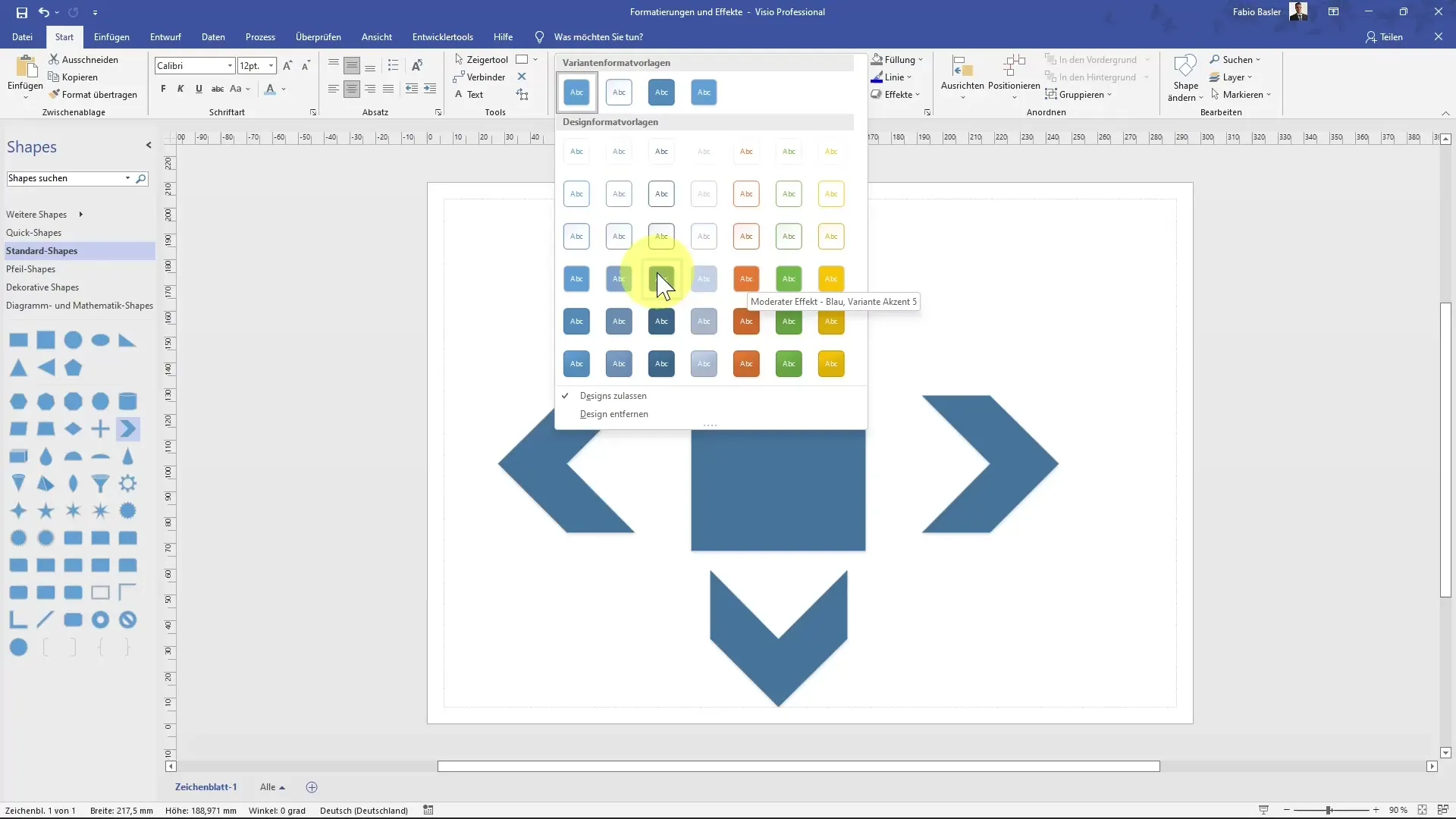Toggle center text alignment

point(352,89)
